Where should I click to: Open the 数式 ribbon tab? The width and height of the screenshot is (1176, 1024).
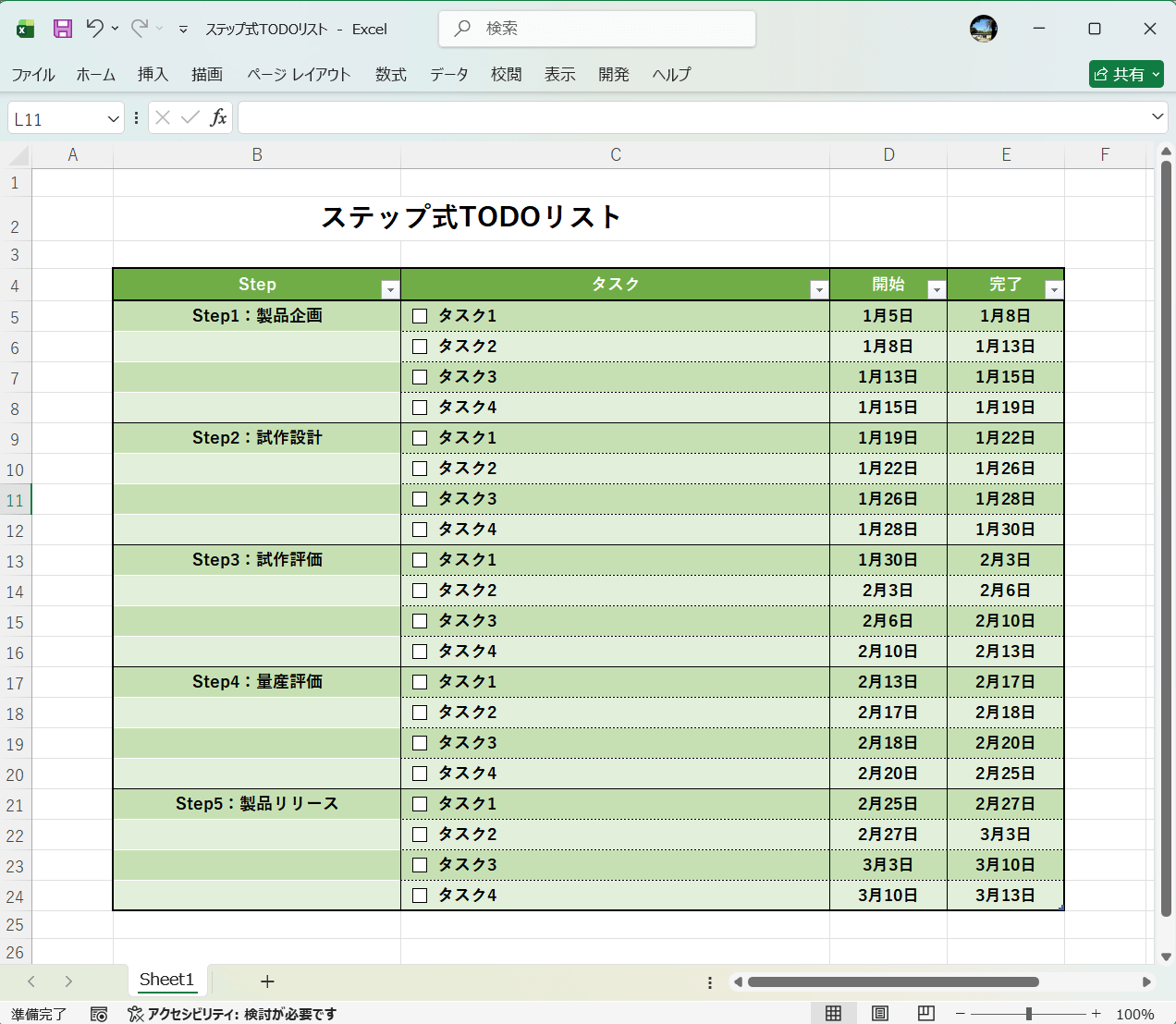click(391, 75)
